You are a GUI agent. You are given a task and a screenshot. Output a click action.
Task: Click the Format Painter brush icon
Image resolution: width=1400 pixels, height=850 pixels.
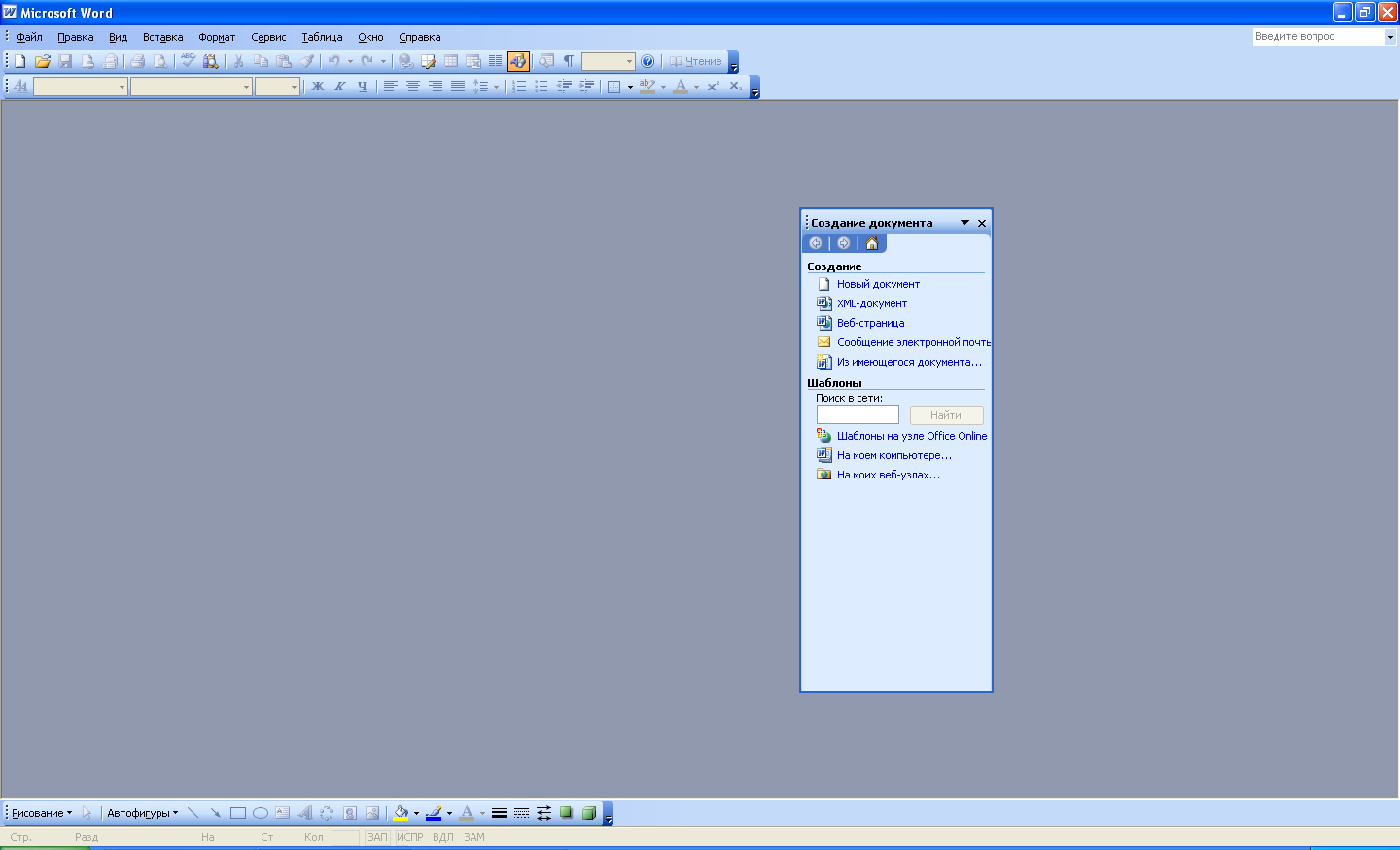pos(306,61)
